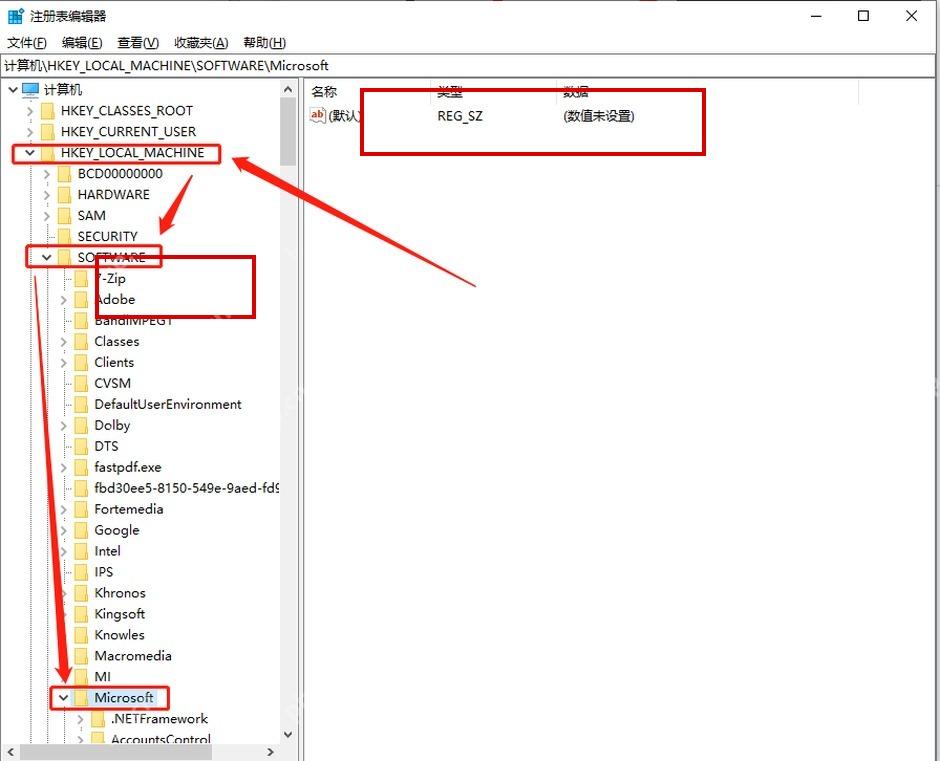
Task: Click the (数值未设置) data cell
Action: coord(598,116)
